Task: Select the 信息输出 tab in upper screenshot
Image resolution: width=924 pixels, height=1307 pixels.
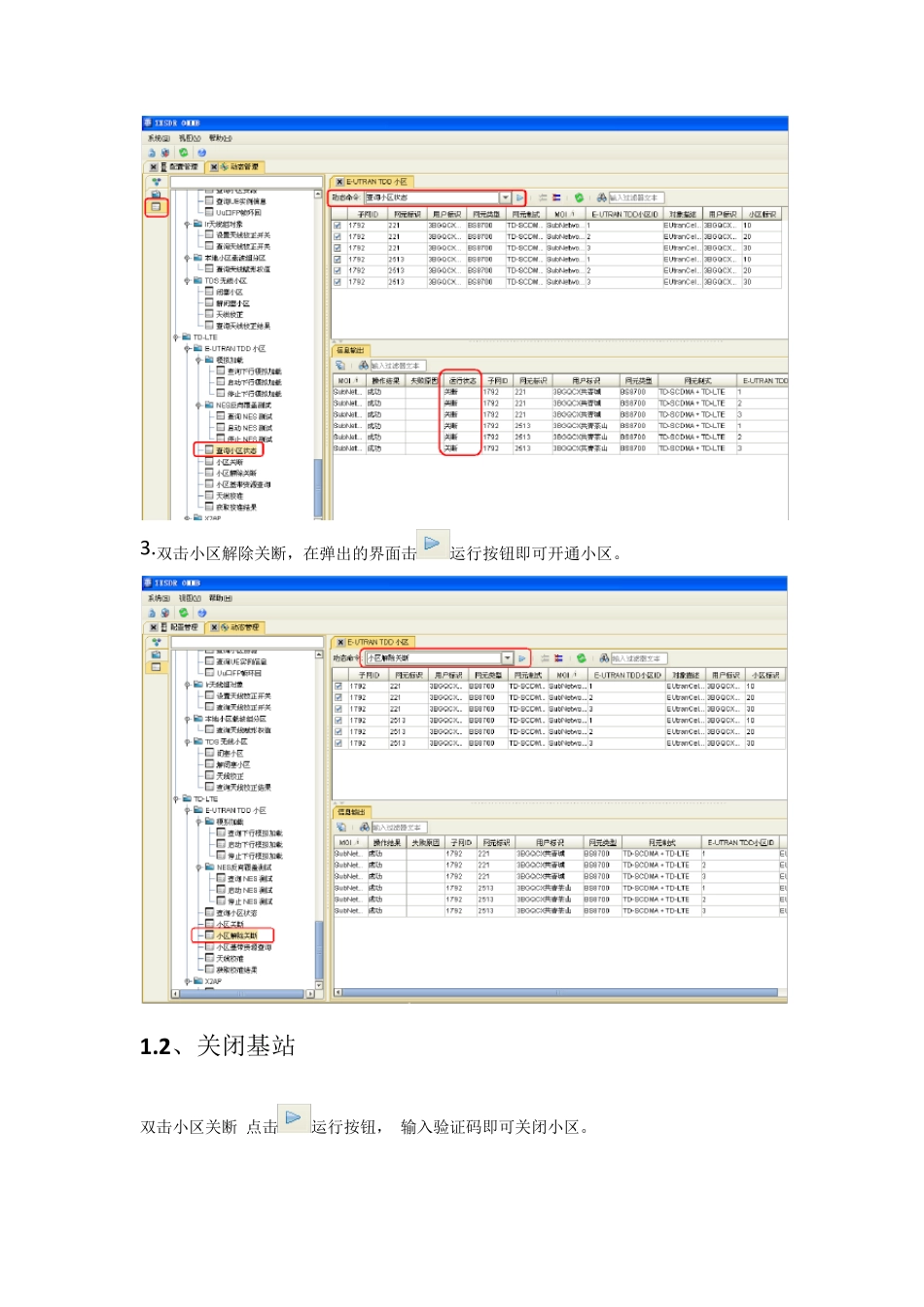Action: pyautogui.click(x=350, y=350)
